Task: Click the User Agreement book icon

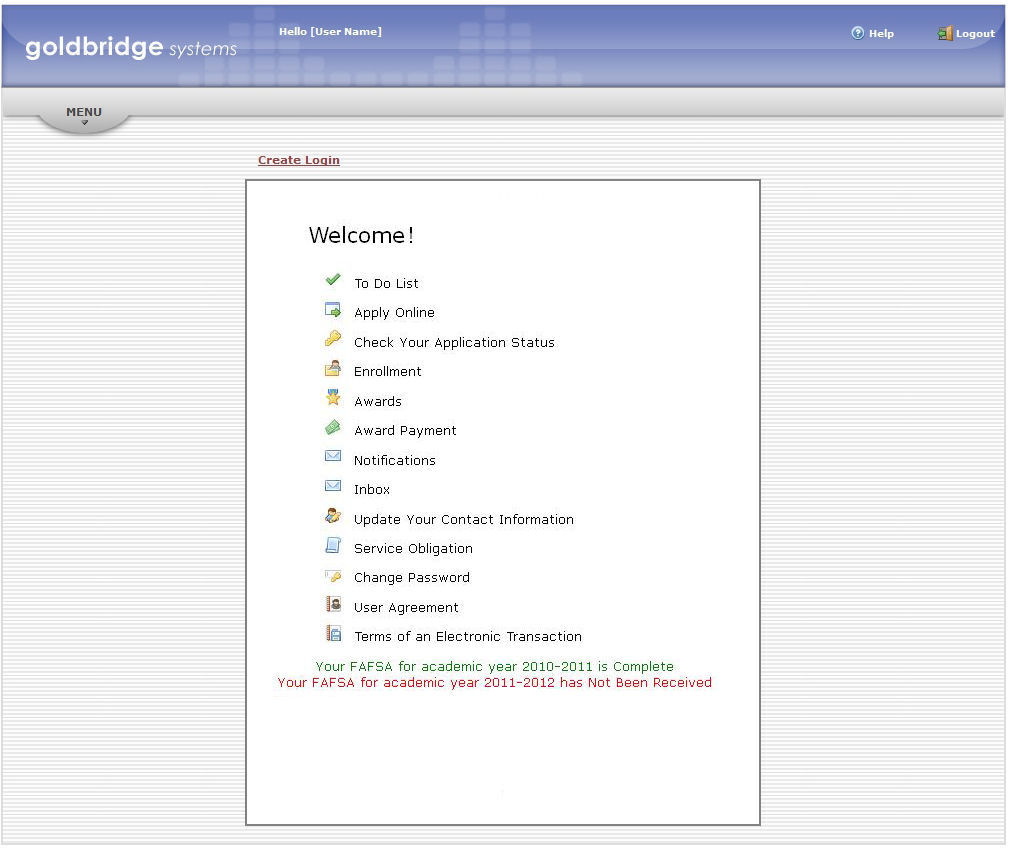Action: coord(333,604)
